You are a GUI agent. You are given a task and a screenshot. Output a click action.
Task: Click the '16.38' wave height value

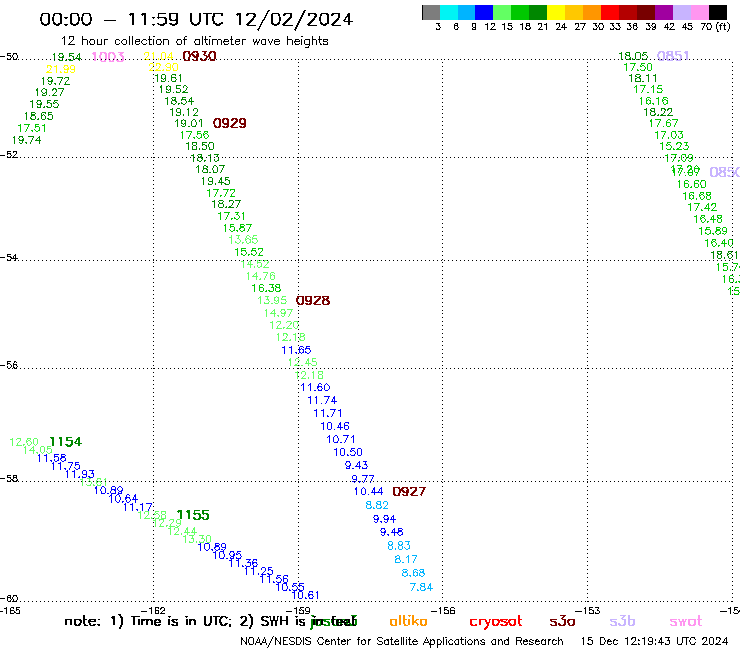[266, 288]
